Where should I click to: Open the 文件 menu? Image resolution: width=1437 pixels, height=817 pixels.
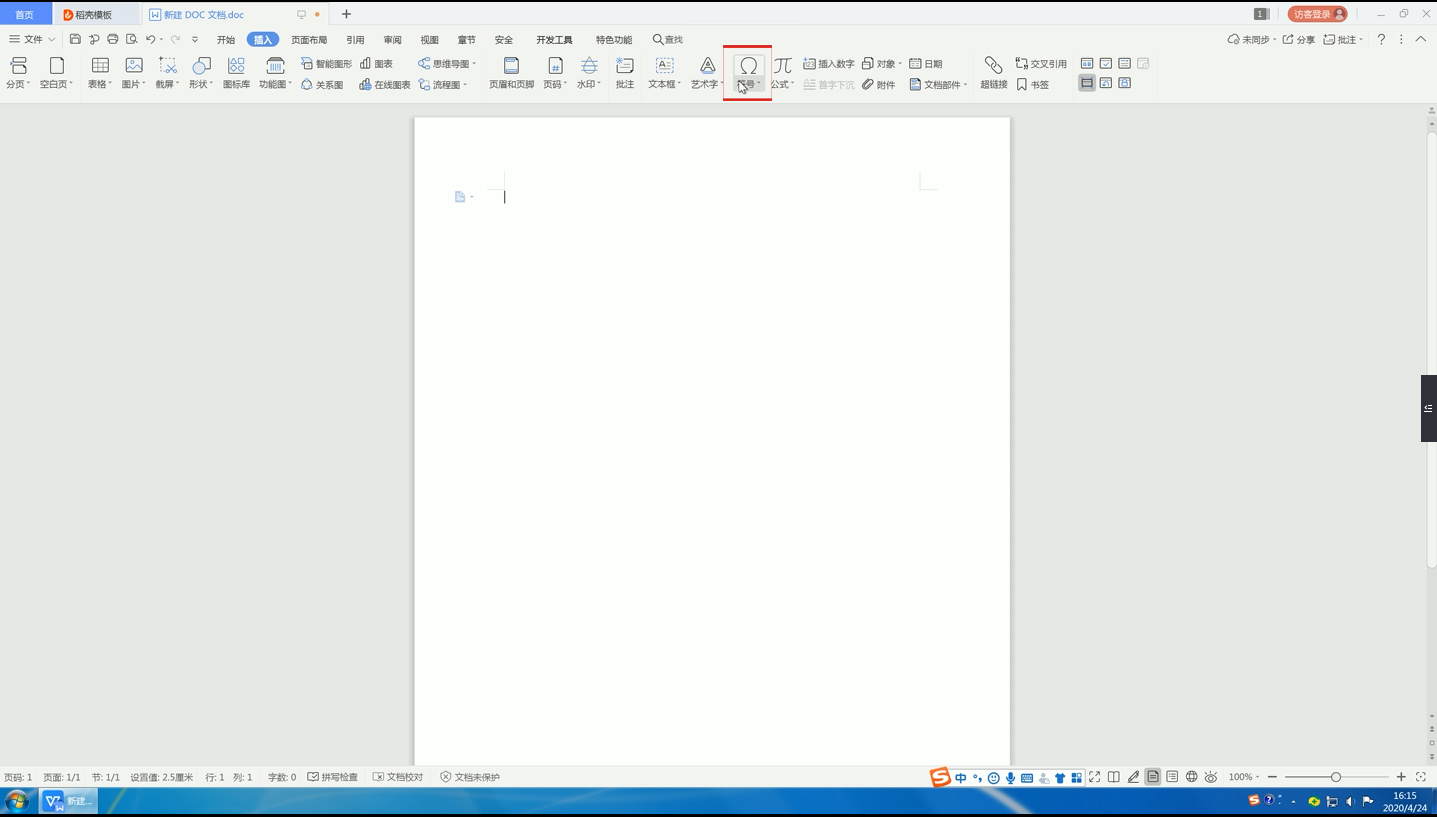pos(32,39)
